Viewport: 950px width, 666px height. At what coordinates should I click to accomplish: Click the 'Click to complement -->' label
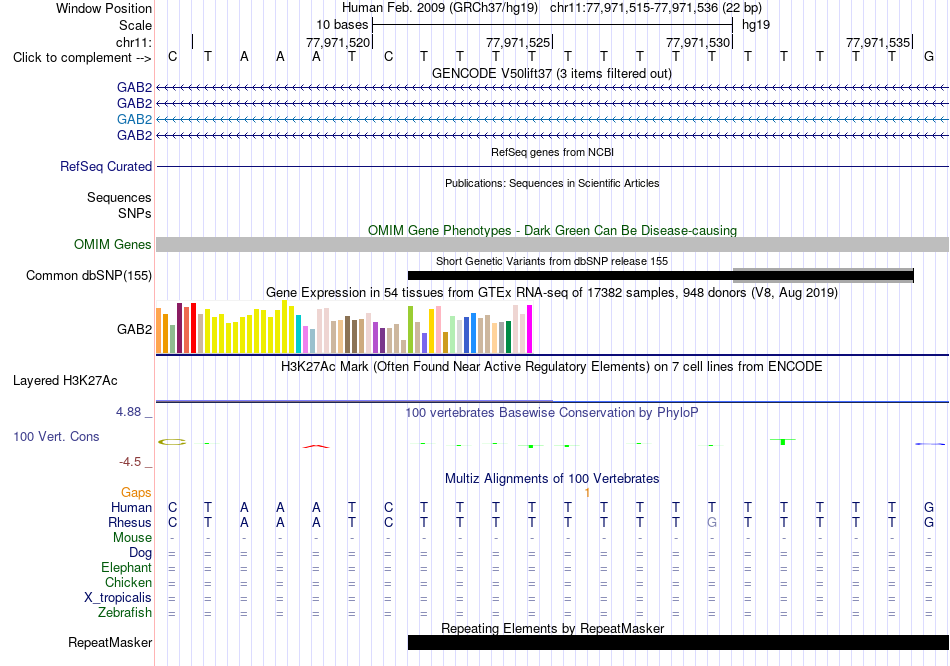coord(82,58)
